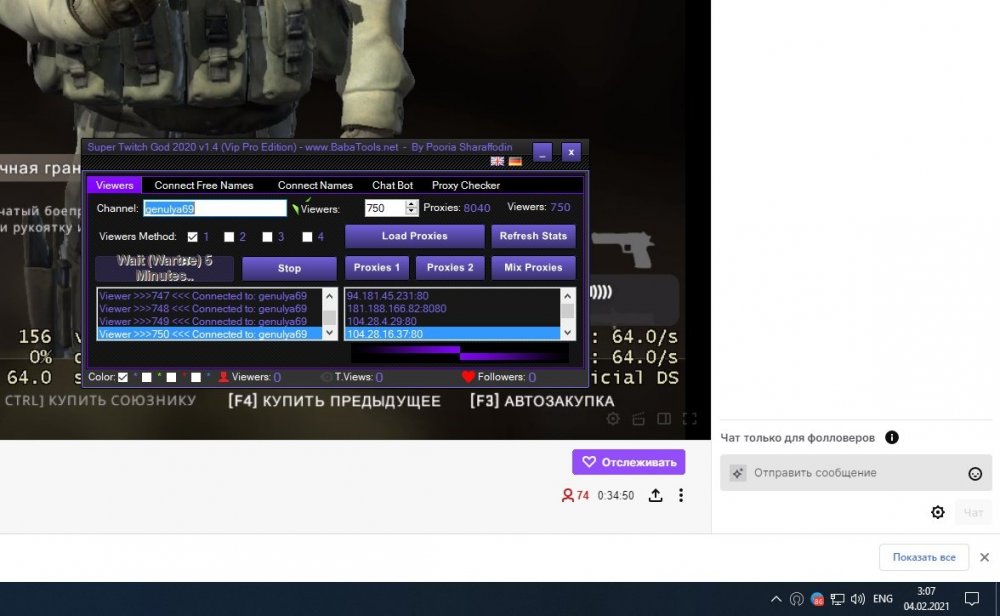Image resolution: width=1000 pixels, height=616 pixels.
Task: Open the emoji picker in chat
Action: (975, 473)
